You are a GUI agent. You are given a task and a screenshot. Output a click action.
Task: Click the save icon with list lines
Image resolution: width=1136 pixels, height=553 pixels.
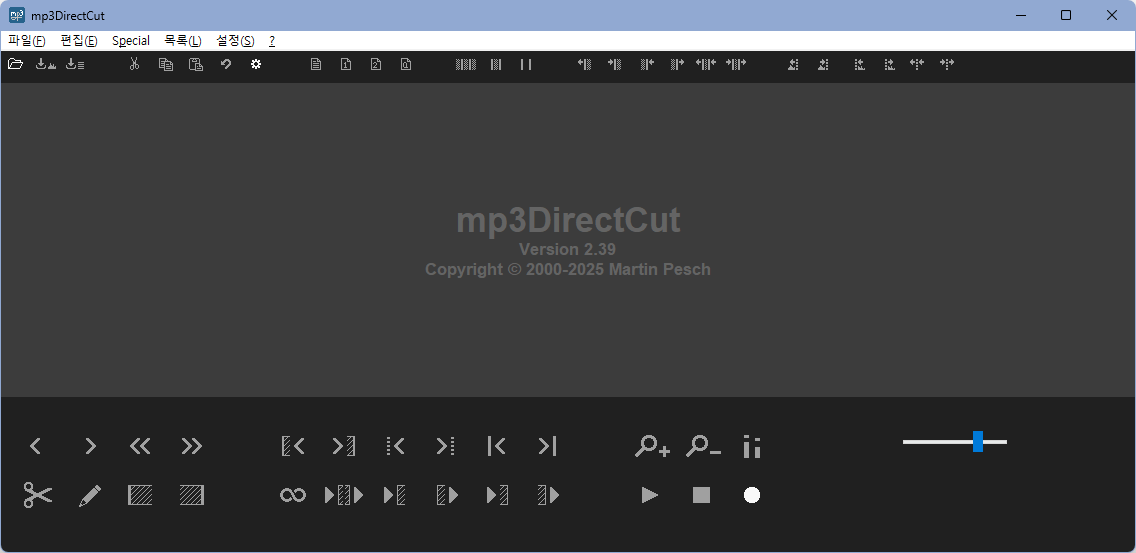(x=75, y=64)
